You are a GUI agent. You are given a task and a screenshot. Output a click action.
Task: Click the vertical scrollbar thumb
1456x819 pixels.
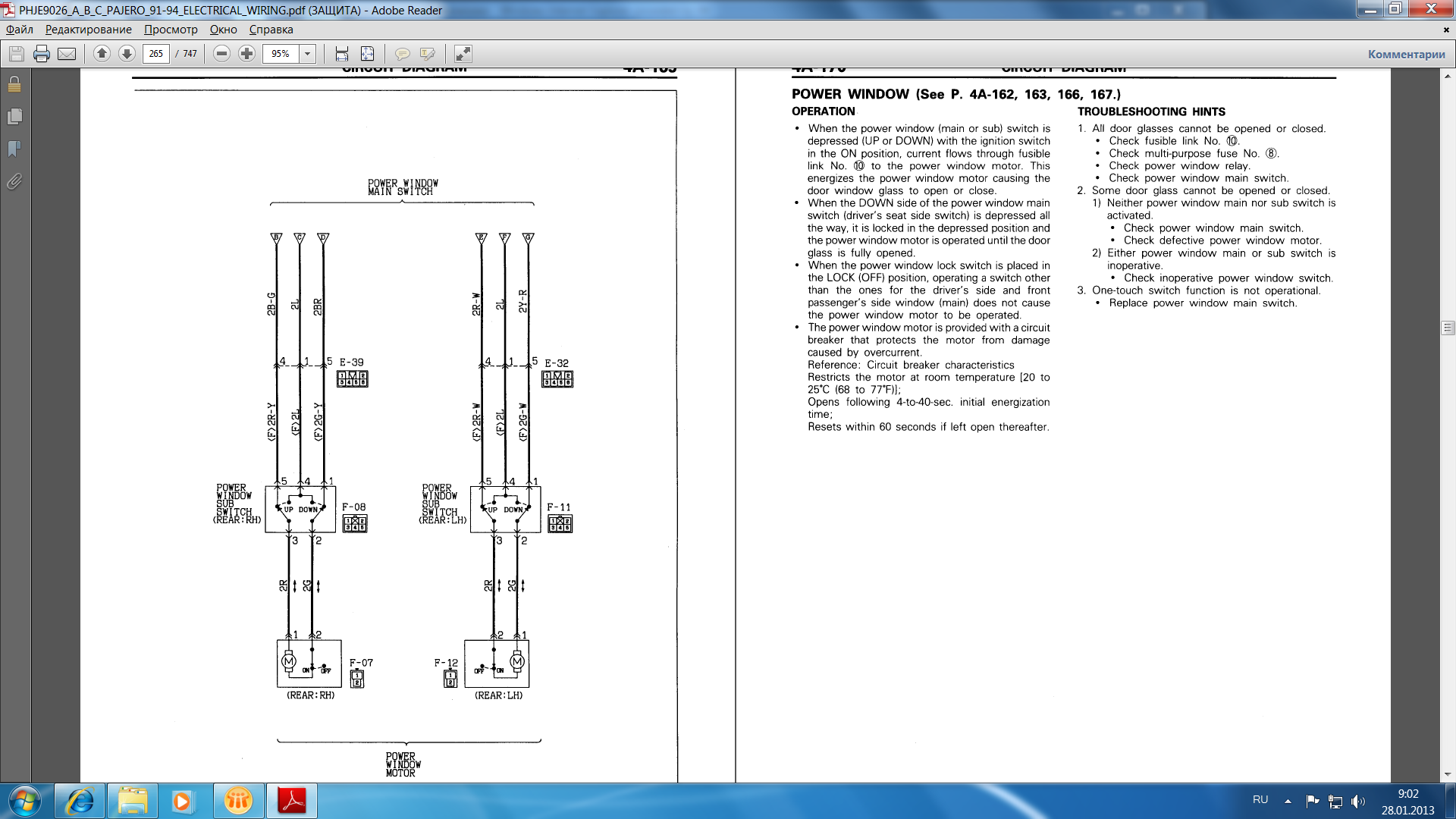pos(1448,328)
